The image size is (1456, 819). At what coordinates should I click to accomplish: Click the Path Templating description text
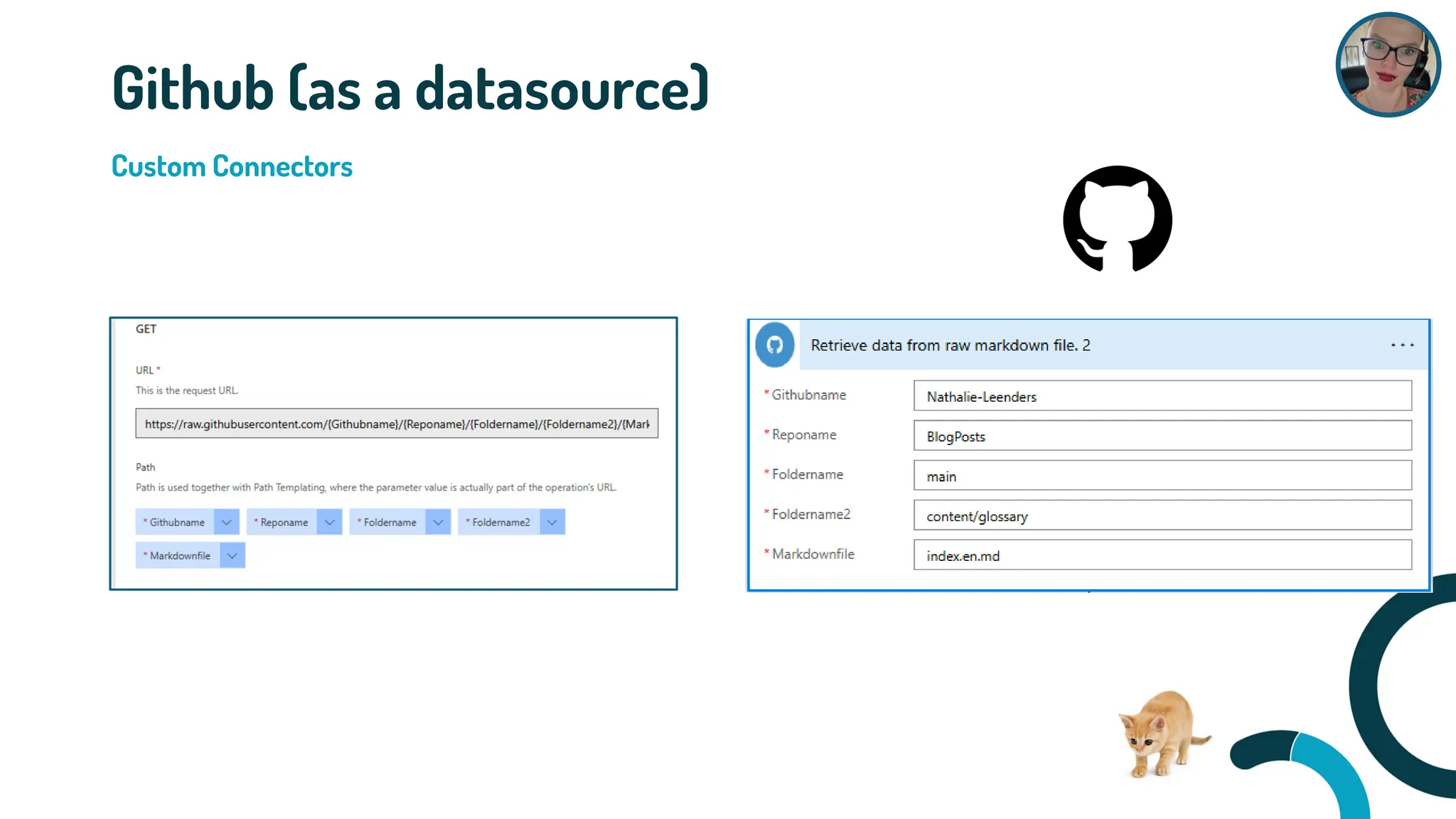point(376,488)
